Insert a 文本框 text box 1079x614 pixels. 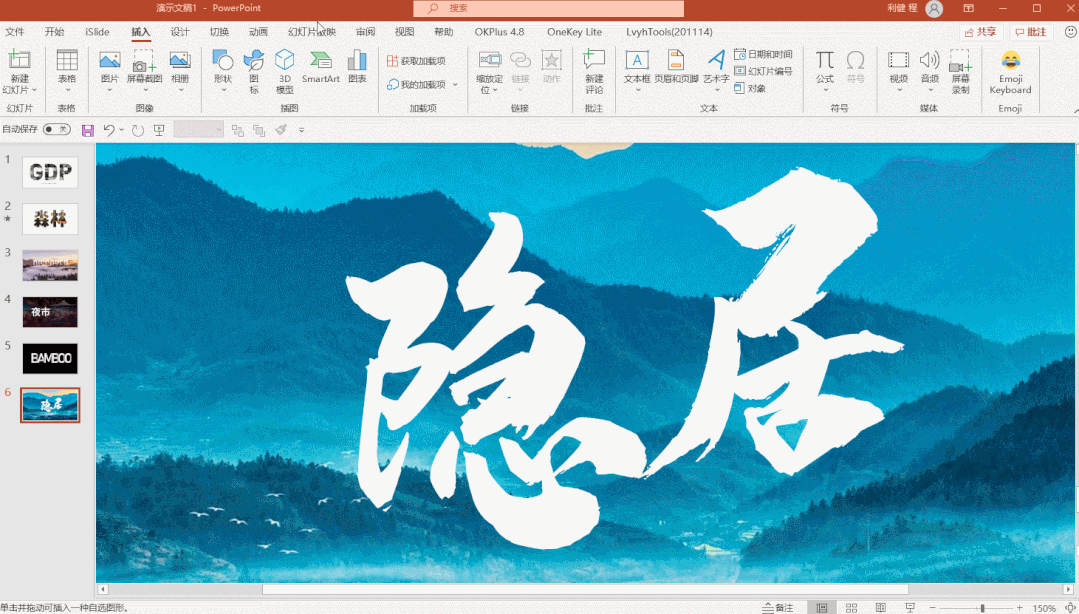[637, 72]
